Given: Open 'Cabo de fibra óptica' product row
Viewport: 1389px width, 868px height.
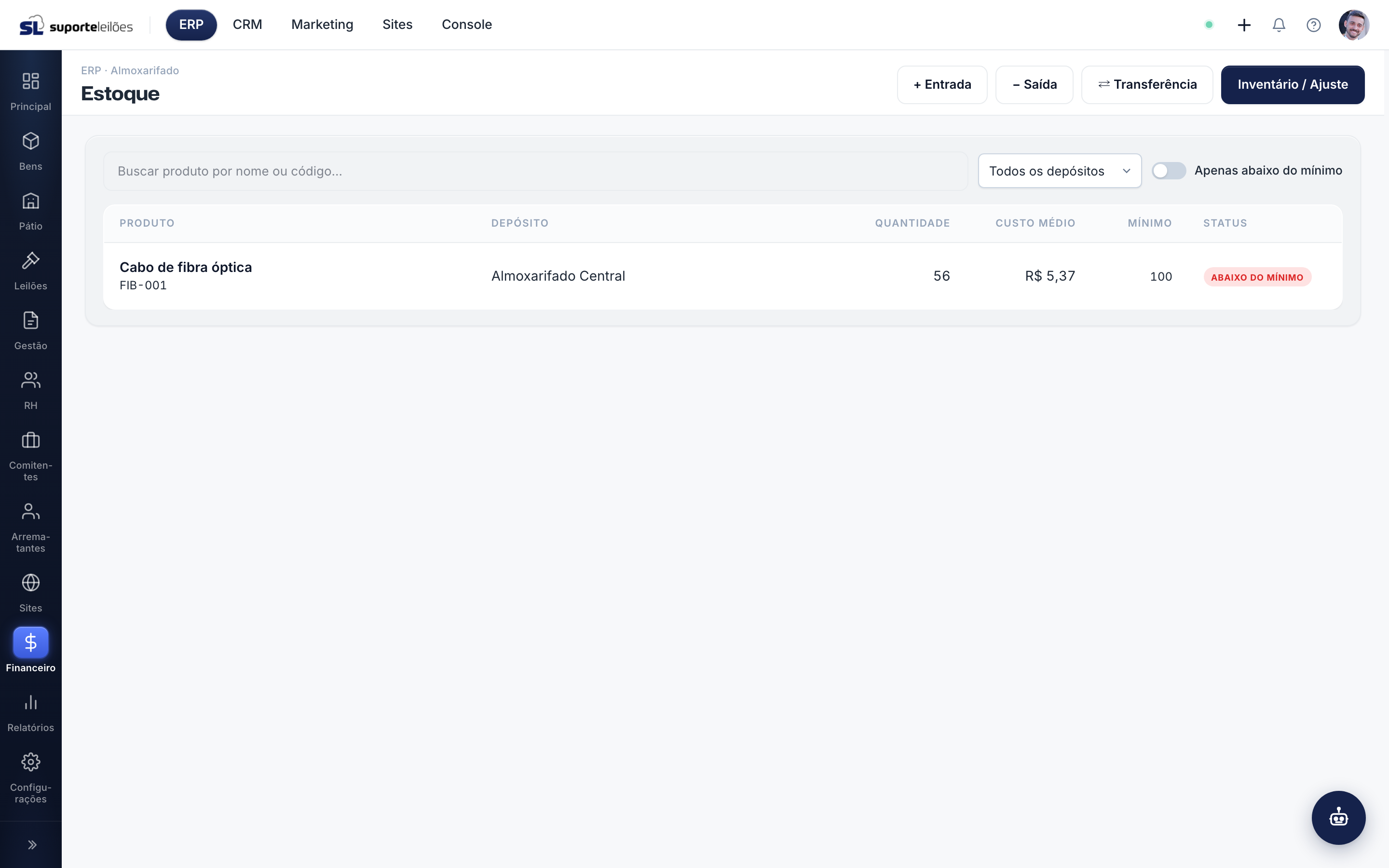Looking at the screenshot, I should [722, 275].
